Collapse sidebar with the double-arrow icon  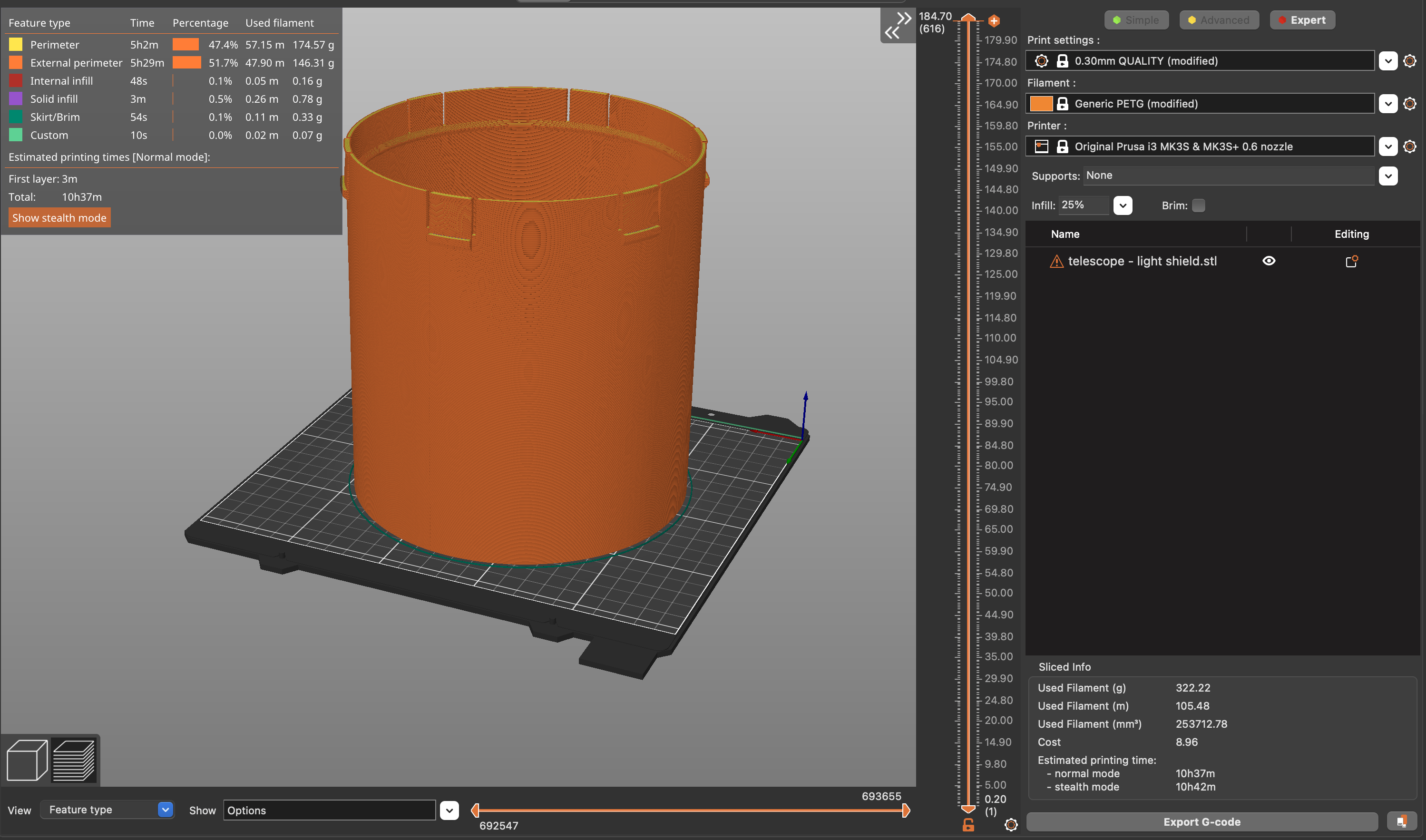(898, 26)
